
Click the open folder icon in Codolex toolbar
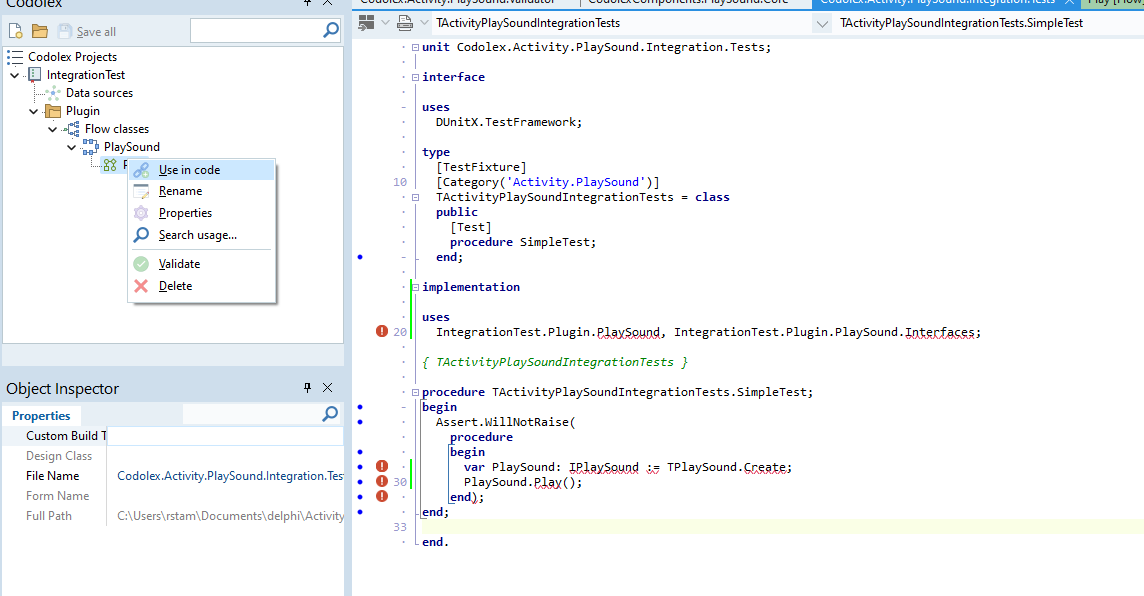[39, 31]
